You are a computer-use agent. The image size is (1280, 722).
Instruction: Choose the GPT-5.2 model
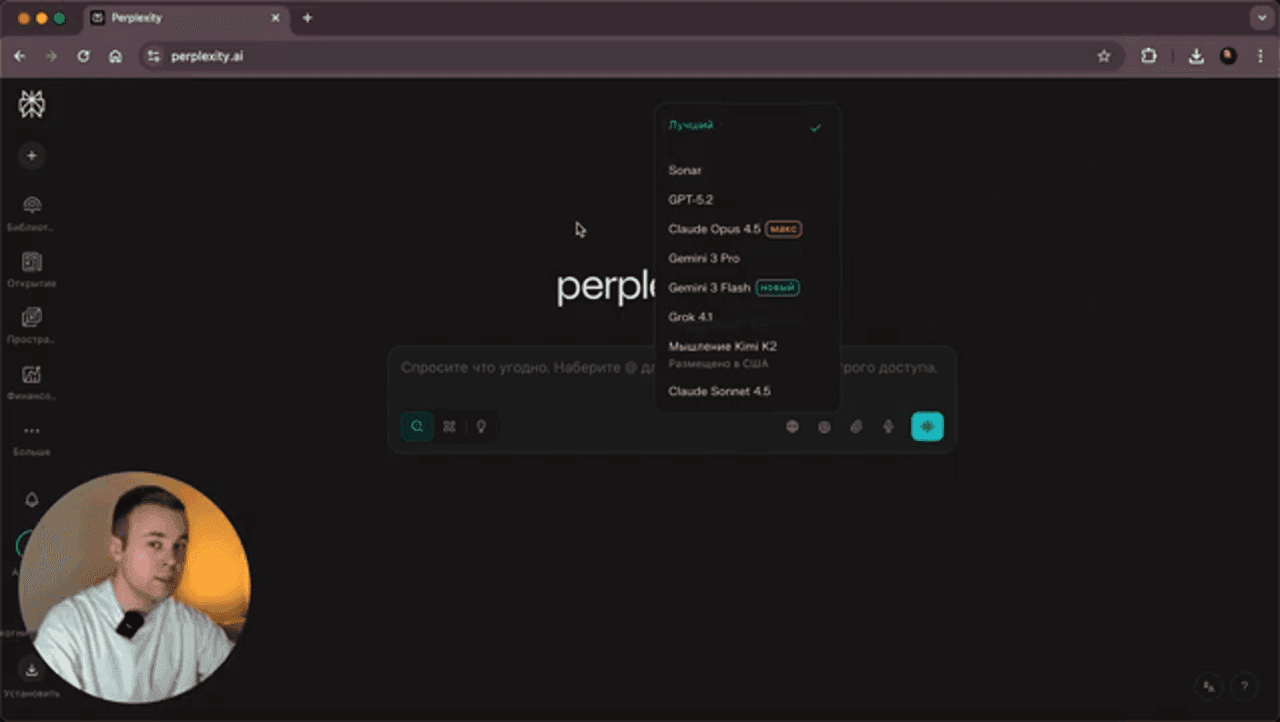746,200
